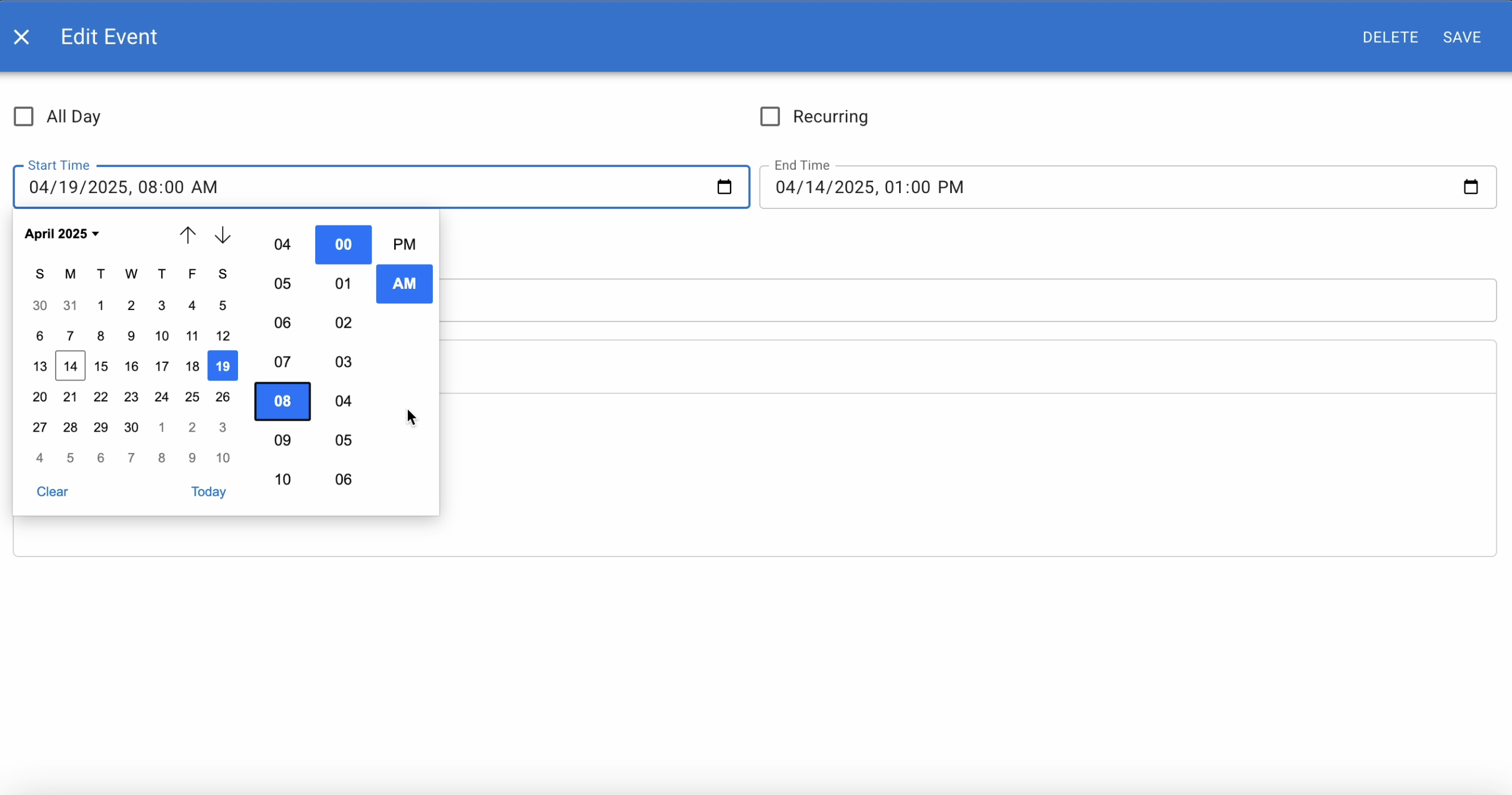Jump to Today in the calendar
This screenshot has height=795, width=1512.
coord(208,492)
